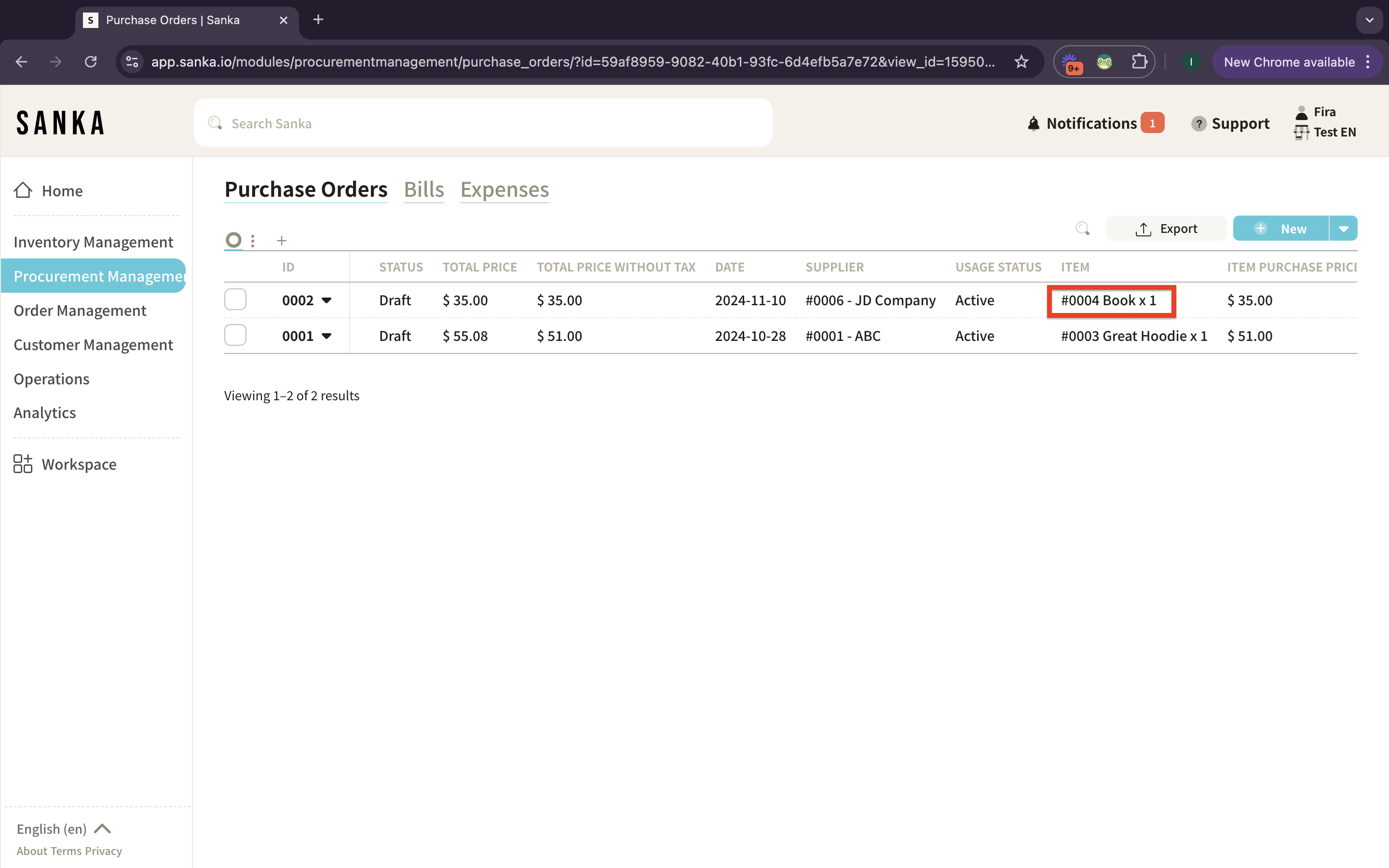Screen dimensions: 1389x868
Task: Click total price $ 55.08
Action: tap(465, 336)
